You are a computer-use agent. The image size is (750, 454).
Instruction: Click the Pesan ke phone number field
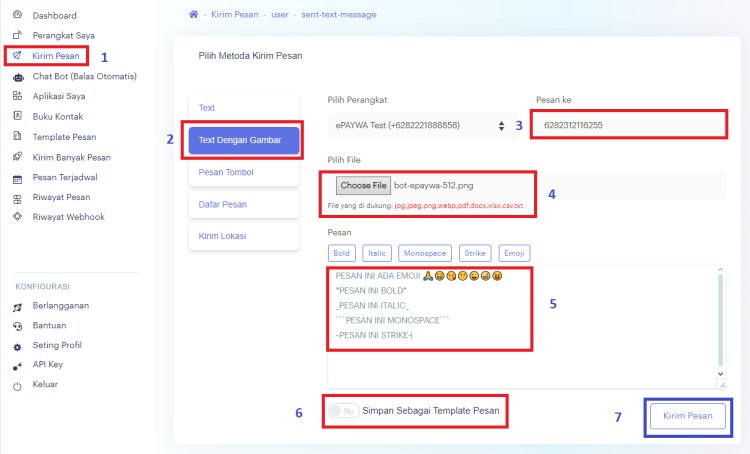tap(629, 125)
